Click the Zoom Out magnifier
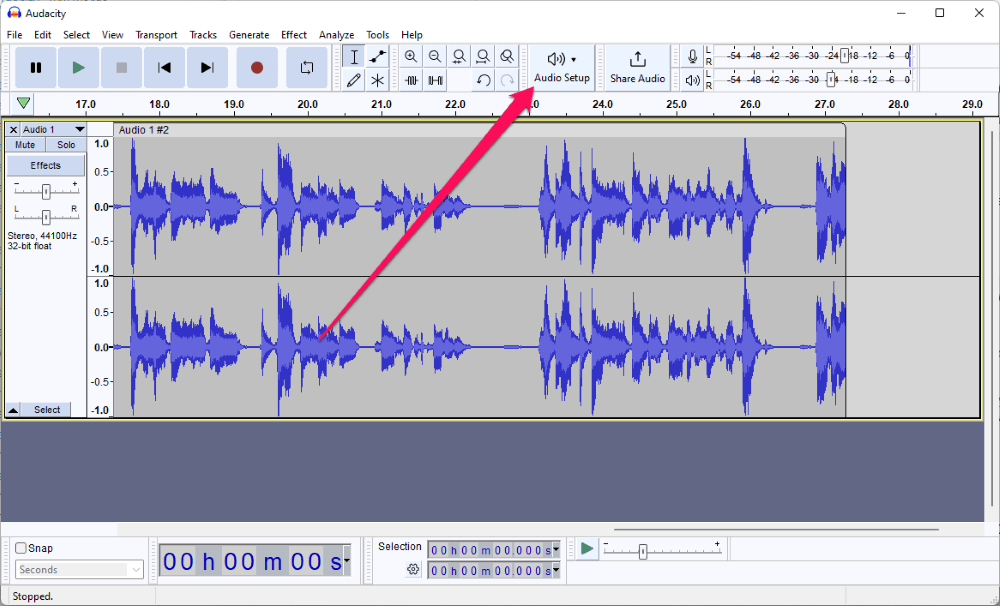This screenshot has width=1000, height=606. [x=435, y=57]
